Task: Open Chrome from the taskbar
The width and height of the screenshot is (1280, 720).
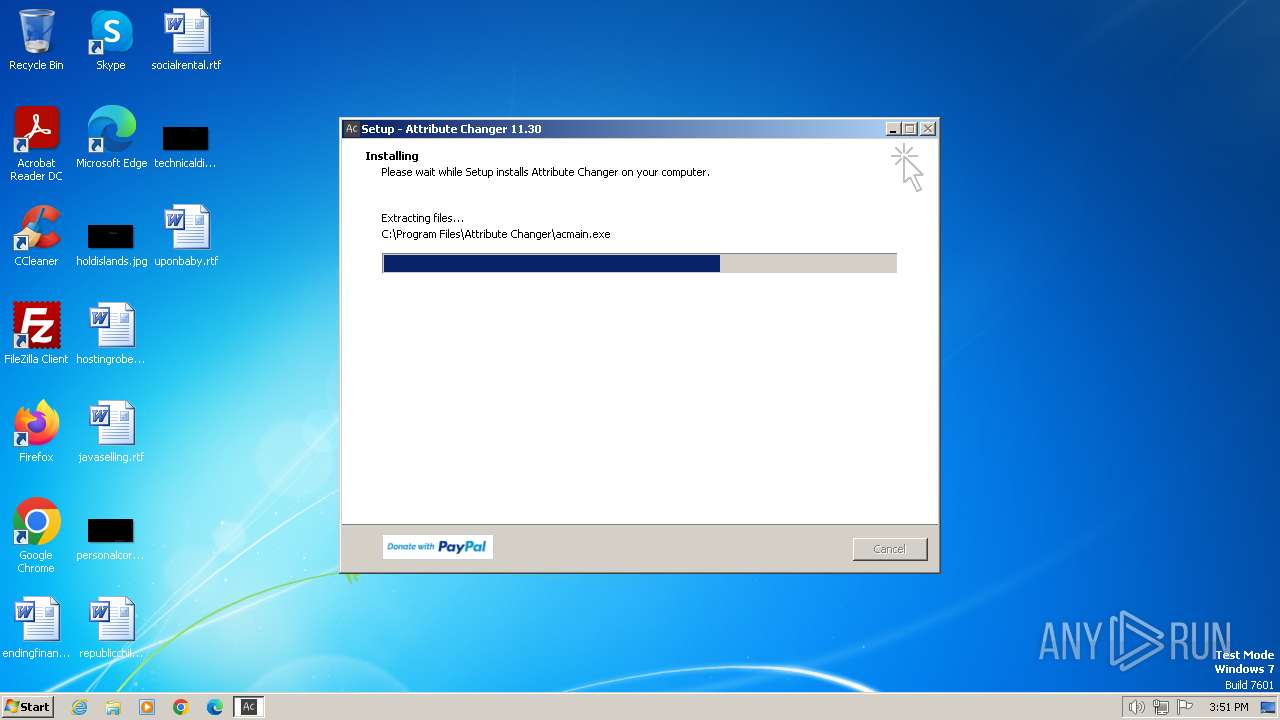Action: coord(181,707)
